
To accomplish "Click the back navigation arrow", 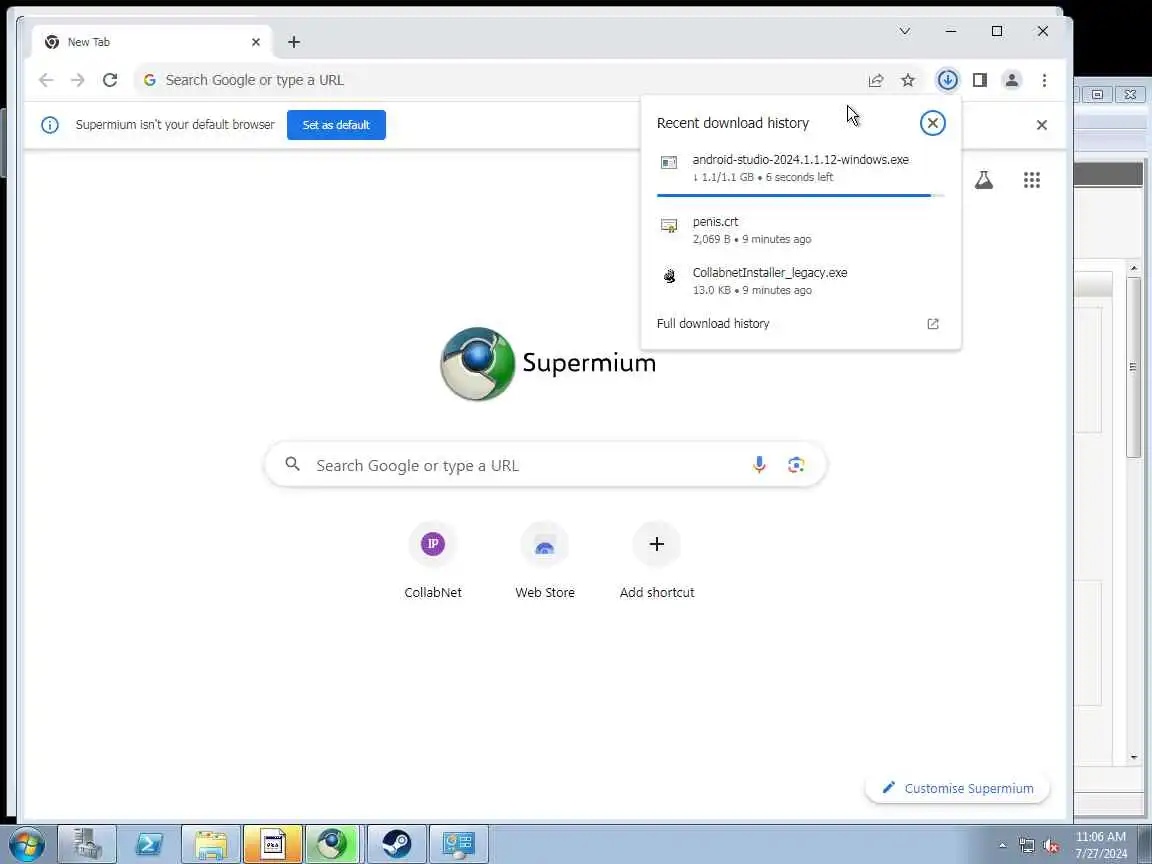I will [46, 80].
